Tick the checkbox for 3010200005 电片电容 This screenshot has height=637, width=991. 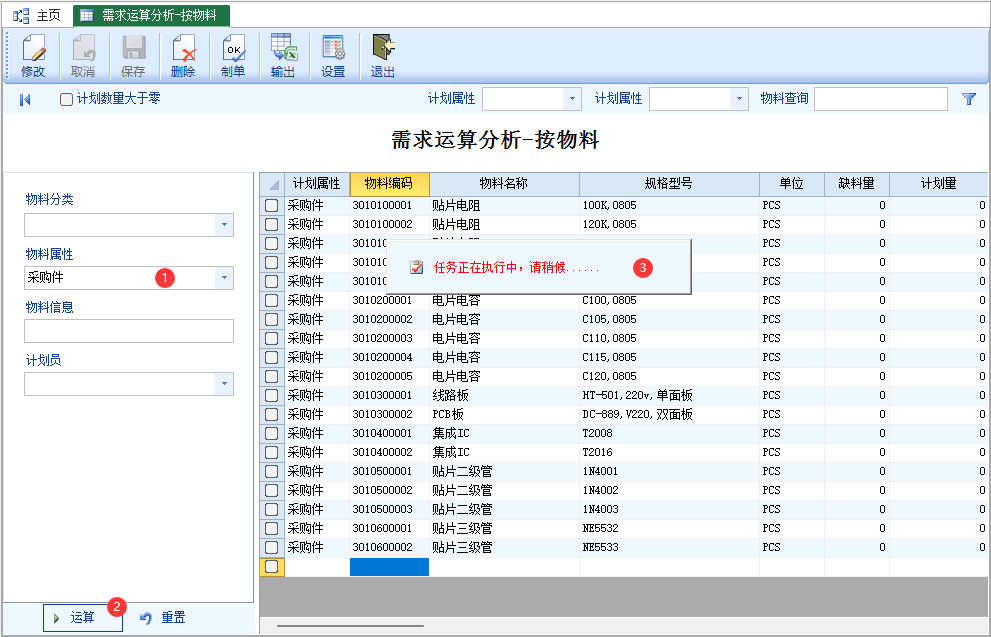click(272, 376)
